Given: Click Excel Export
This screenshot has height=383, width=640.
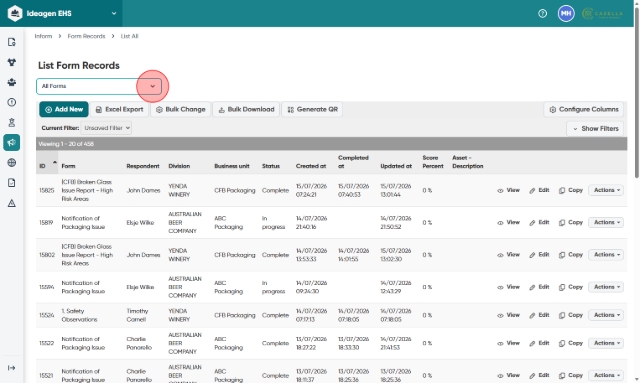Looking at the screenshot, I should [119, 109].
